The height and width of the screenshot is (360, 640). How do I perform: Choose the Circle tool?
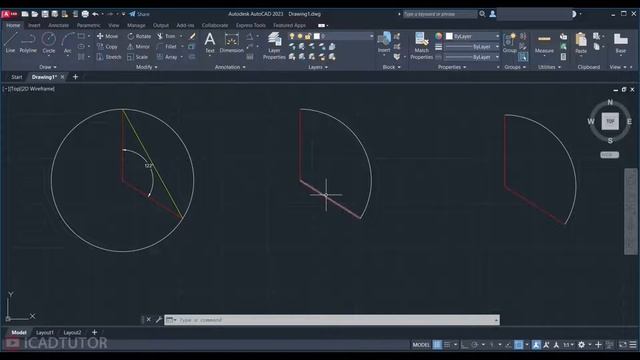49,42
